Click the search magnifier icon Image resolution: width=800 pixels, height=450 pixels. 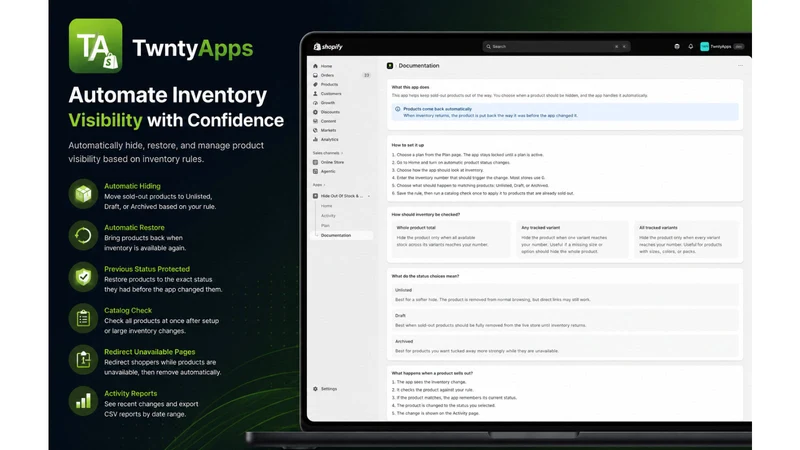488,46
